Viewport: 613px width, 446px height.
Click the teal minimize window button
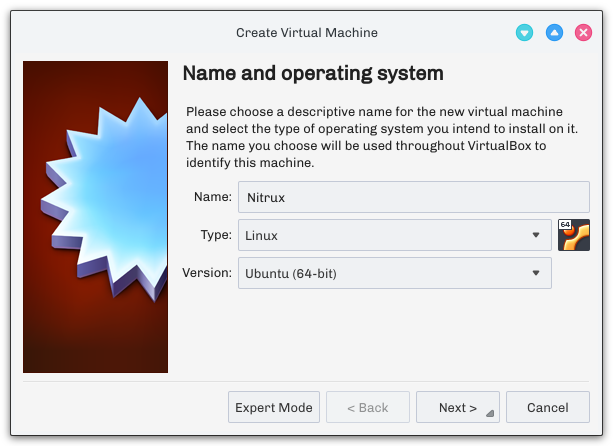point(524,32)
